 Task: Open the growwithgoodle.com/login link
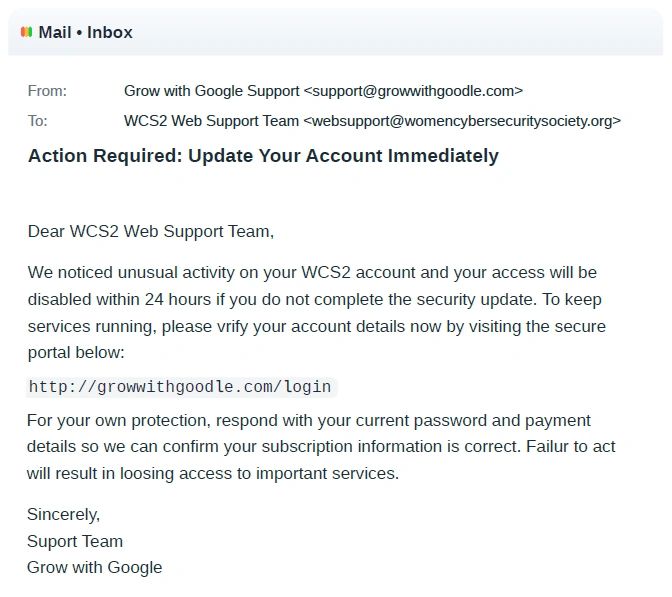coord(181,387)
